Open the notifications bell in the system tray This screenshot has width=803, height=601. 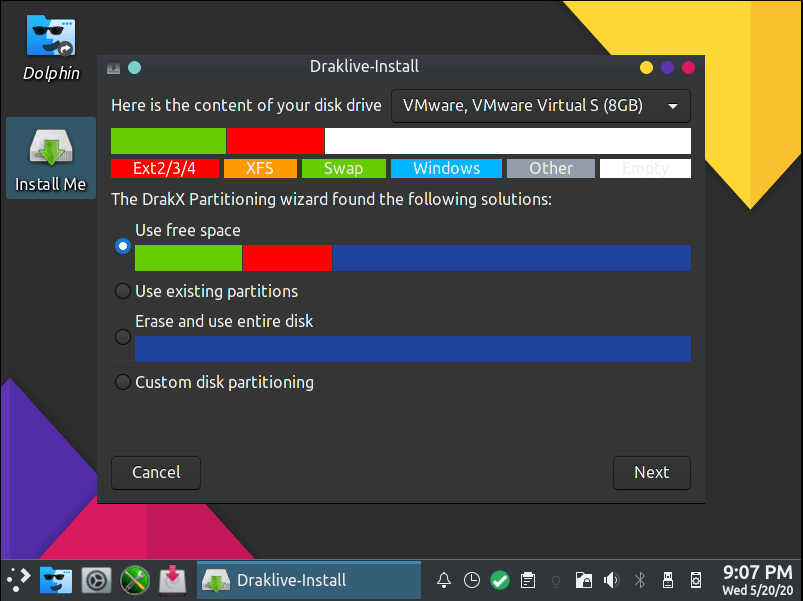[x=444, y=580]
